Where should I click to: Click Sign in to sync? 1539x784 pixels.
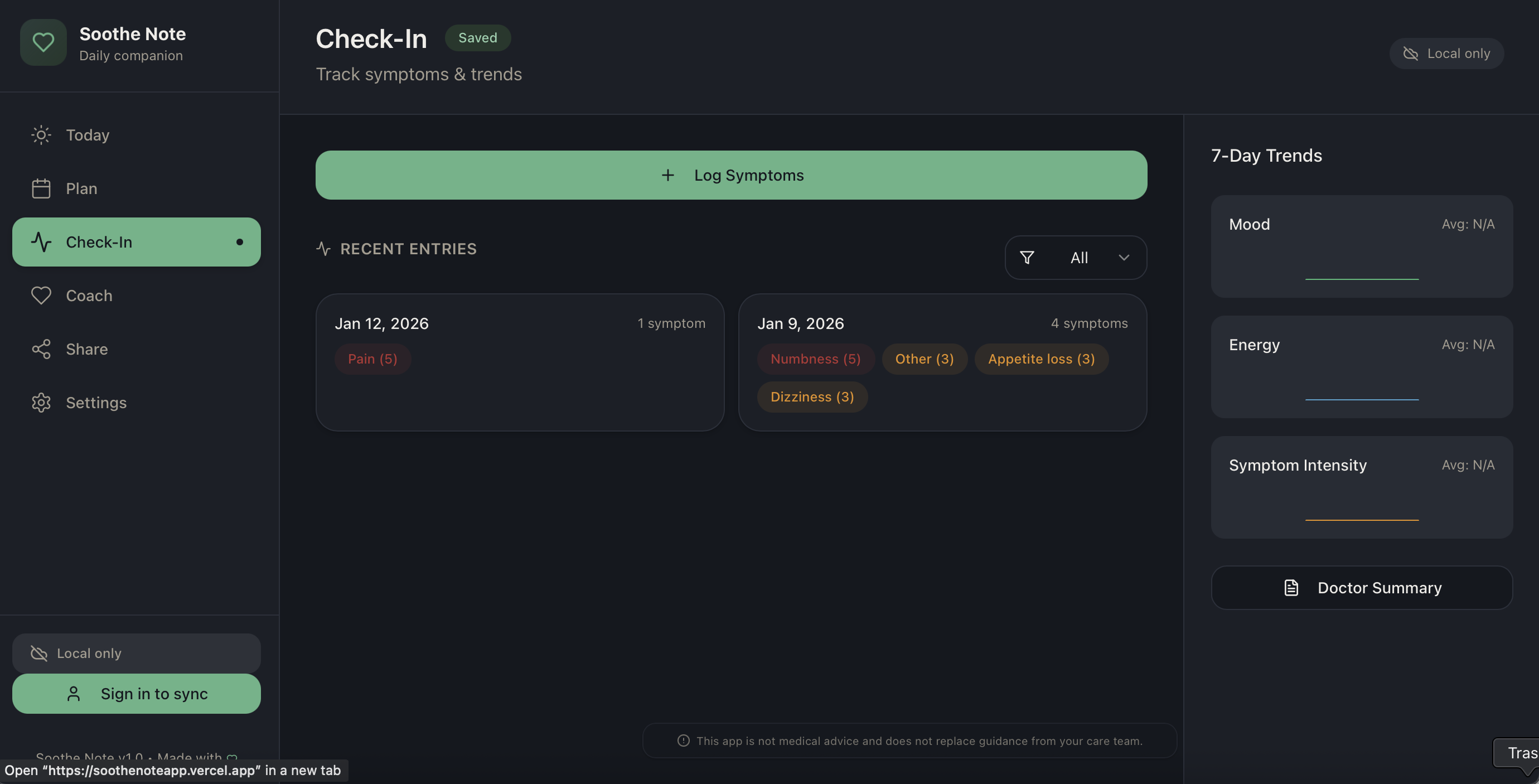point(136,693)
